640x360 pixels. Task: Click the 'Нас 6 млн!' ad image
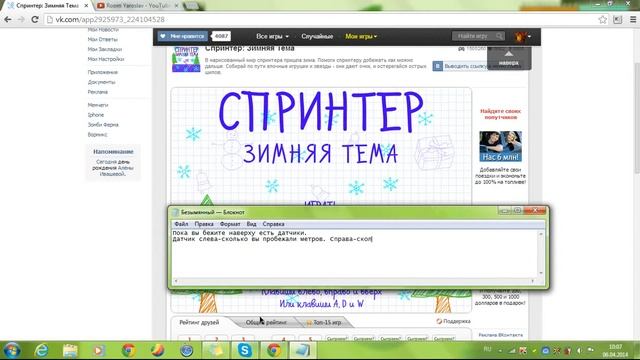click(x=500, y=147)
